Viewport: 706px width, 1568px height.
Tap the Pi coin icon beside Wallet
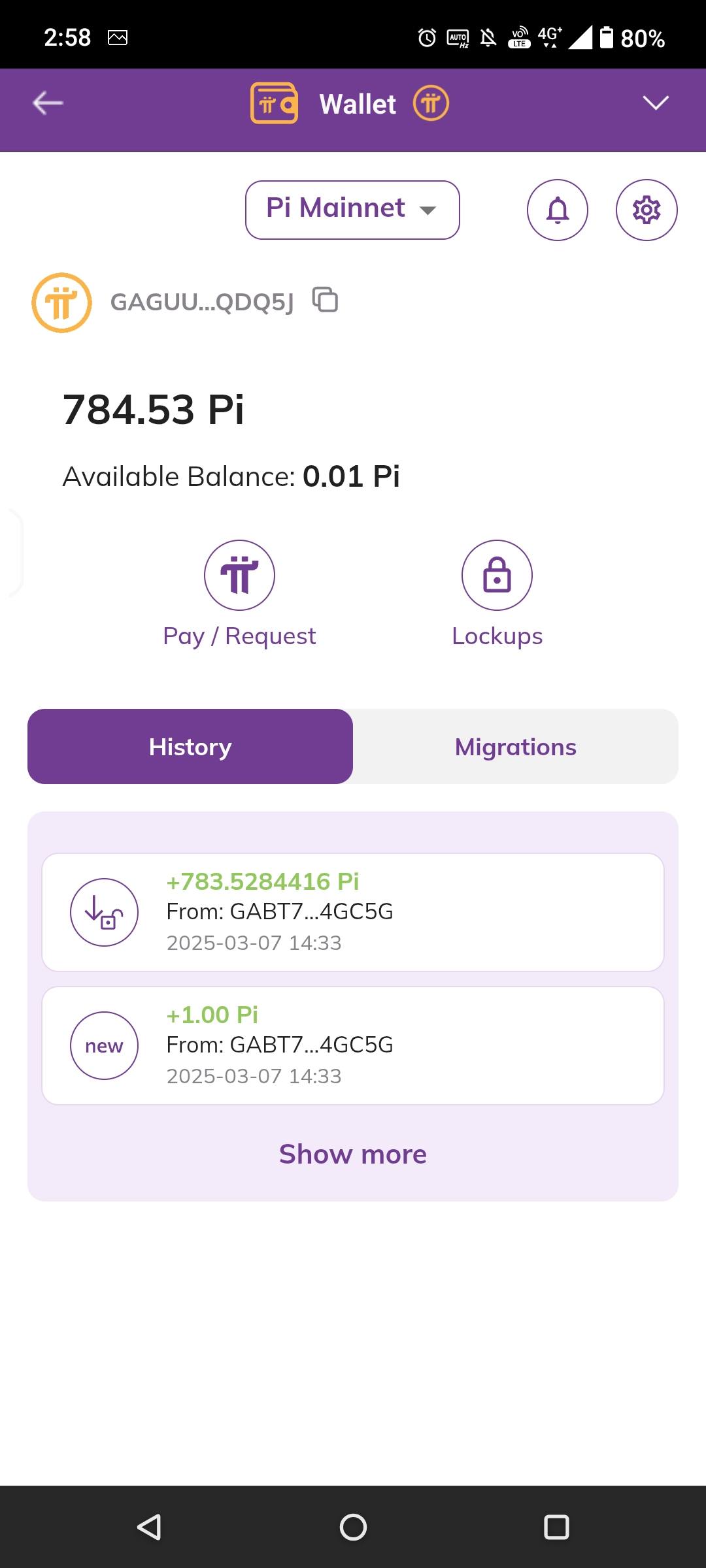(431, 103)
